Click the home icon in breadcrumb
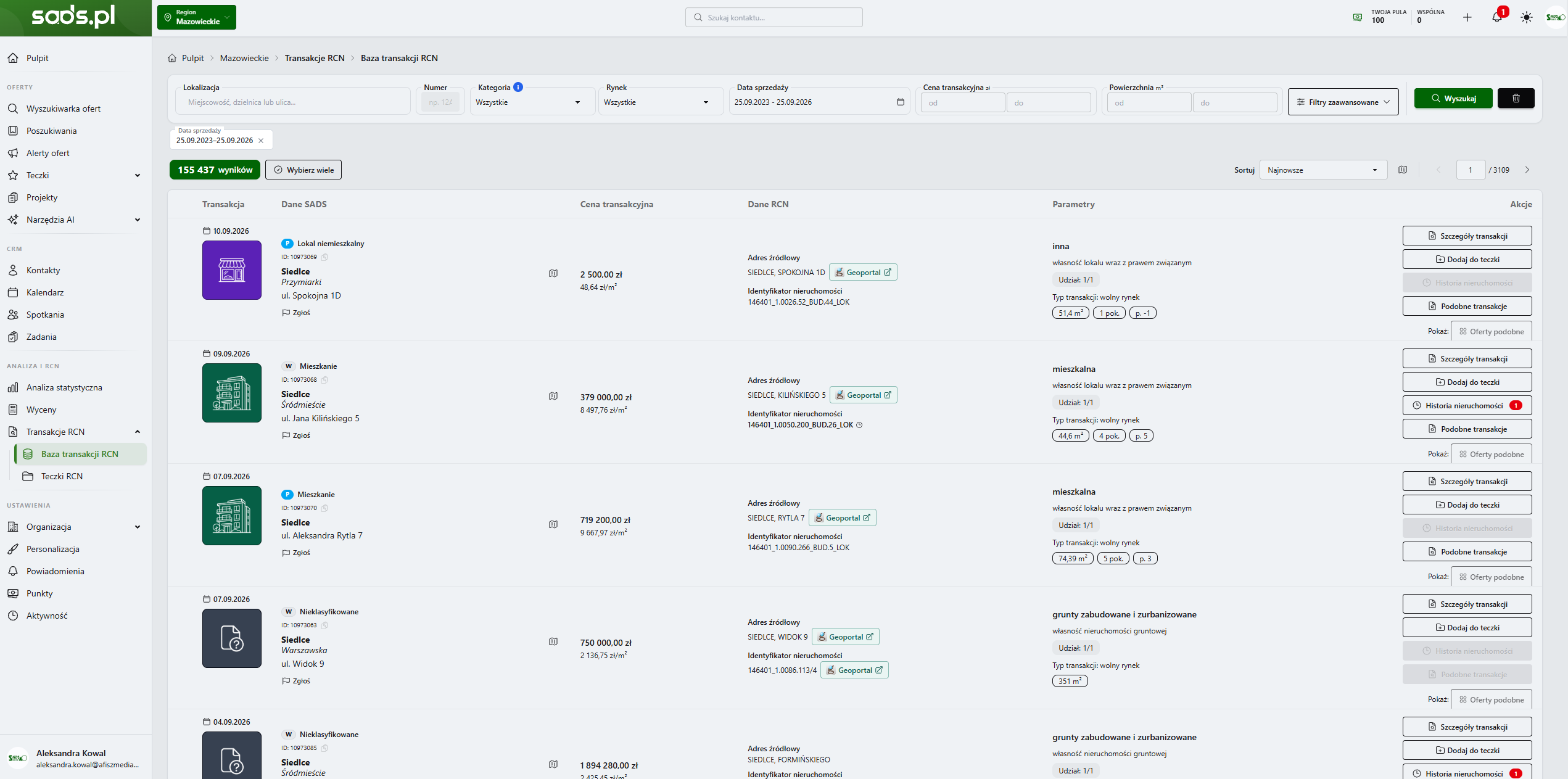 click(172, 58)
